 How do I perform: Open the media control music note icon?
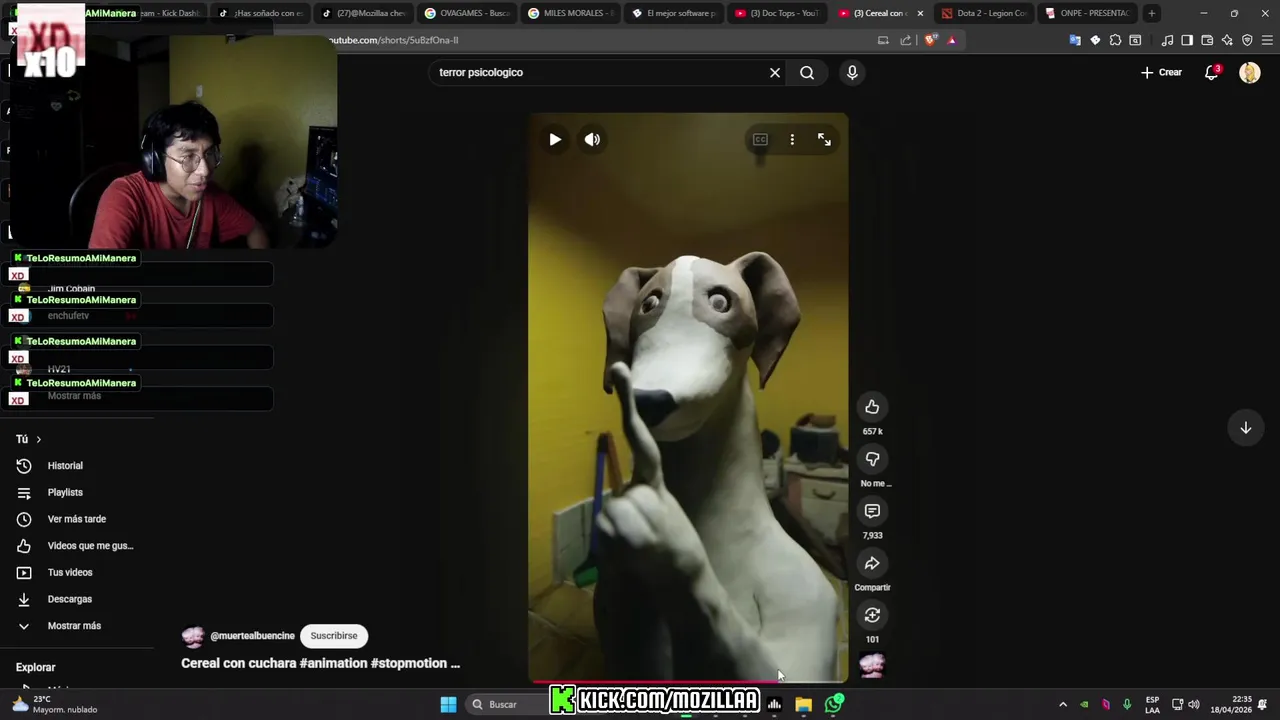(x=1167, y=40)
